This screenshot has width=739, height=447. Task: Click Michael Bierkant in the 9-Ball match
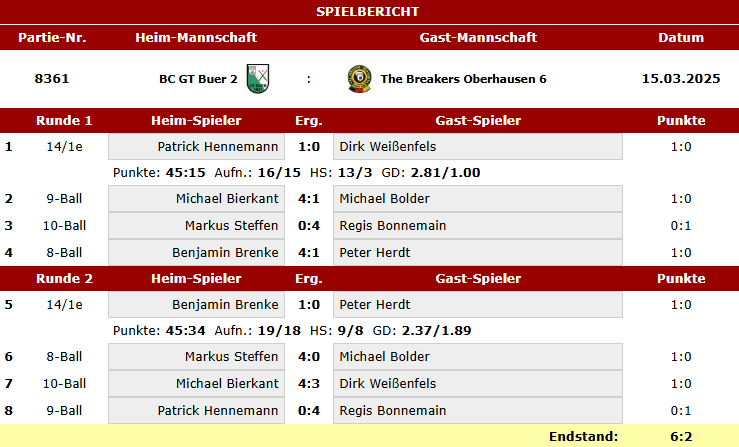197,199
